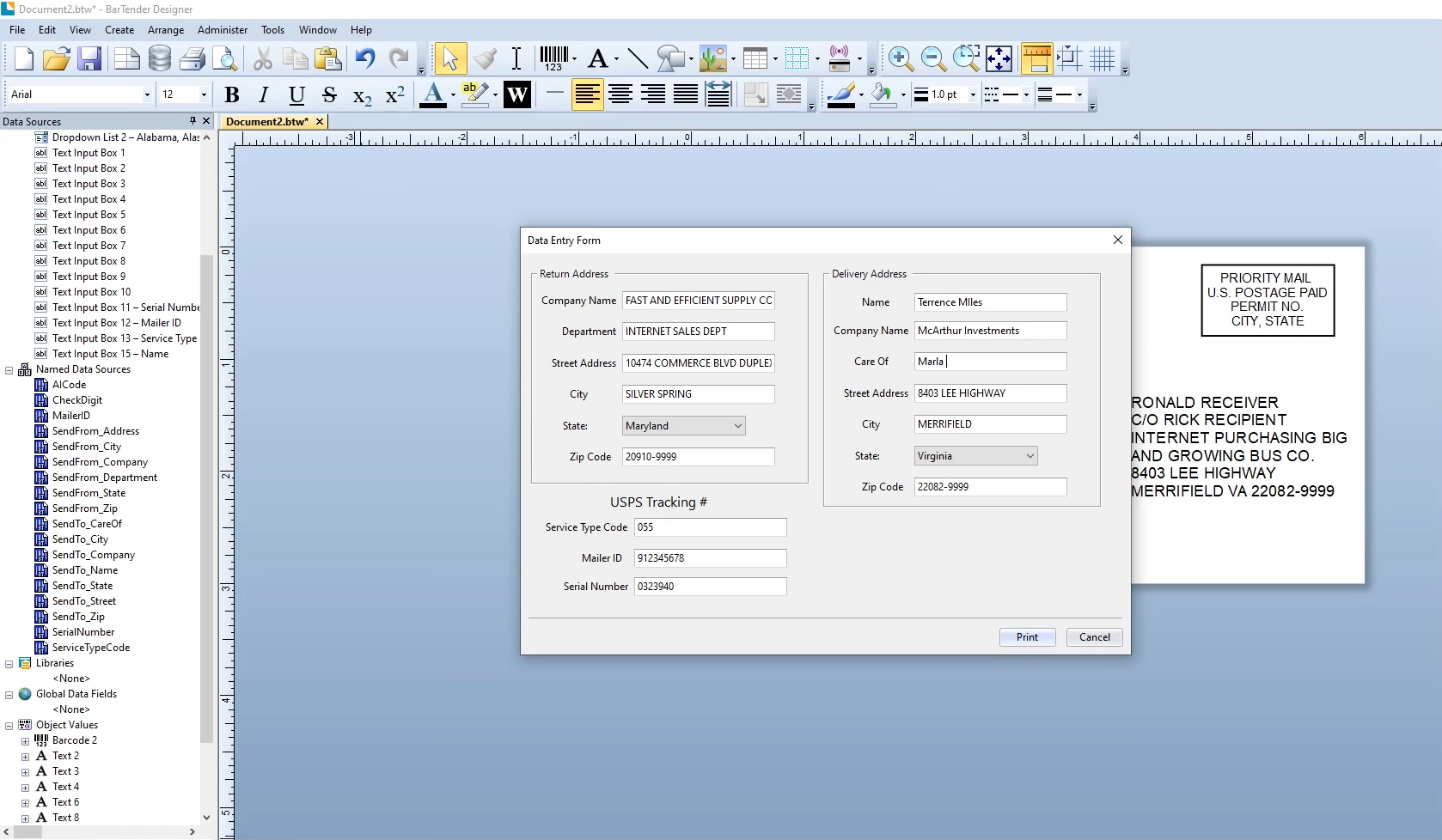Select the pointer selection tool
Viewport: 1442px width, 840px height.
click(450, 58)
